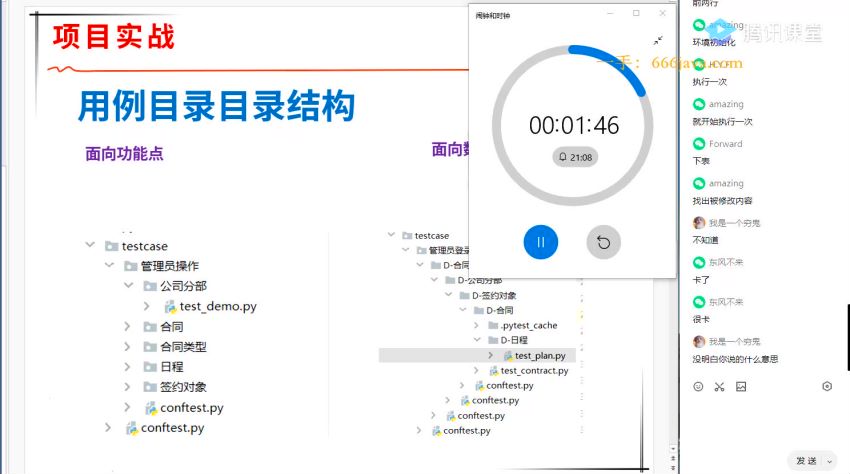Click the 发送 send button

point(805,461)
